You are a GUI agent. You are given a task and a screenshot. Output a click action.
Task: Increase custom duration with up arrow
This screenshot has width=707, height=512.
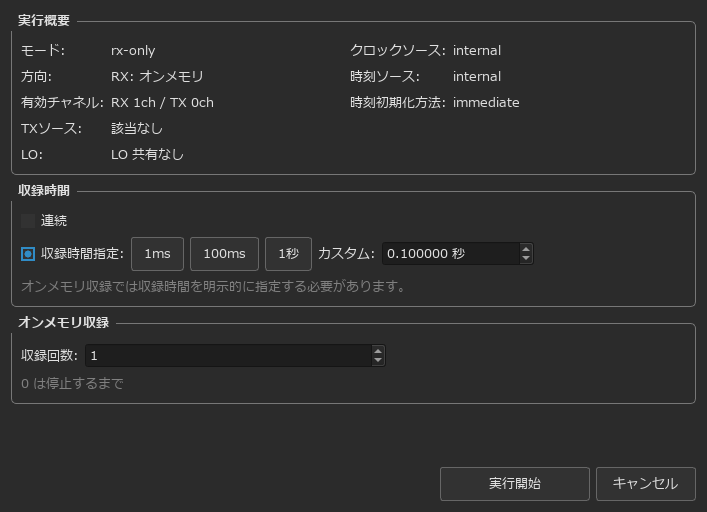[x=526, y=249]
